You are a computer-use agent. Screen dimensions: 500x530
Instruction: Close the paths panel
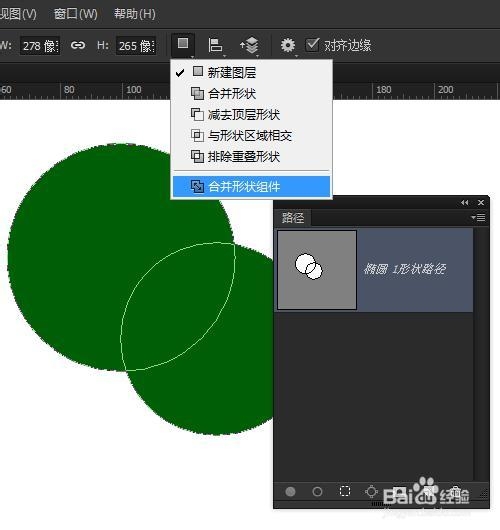(481, 202)
